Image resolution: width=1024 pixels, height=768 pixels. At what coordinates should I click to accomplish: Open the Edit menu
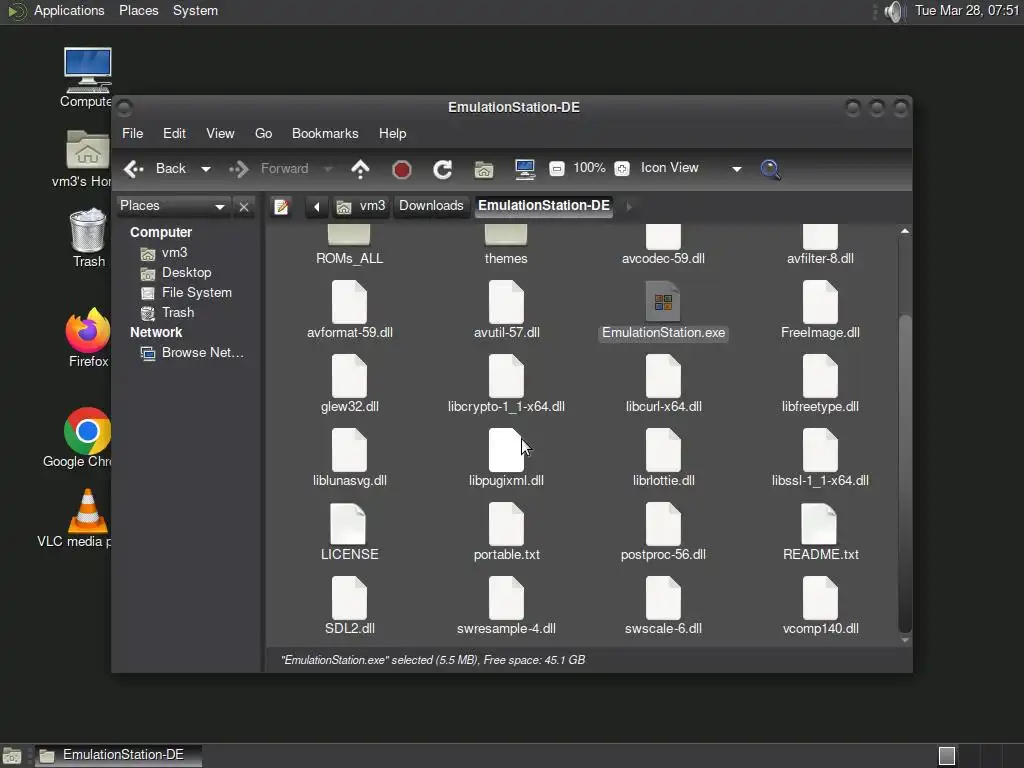tap(174, 133)
